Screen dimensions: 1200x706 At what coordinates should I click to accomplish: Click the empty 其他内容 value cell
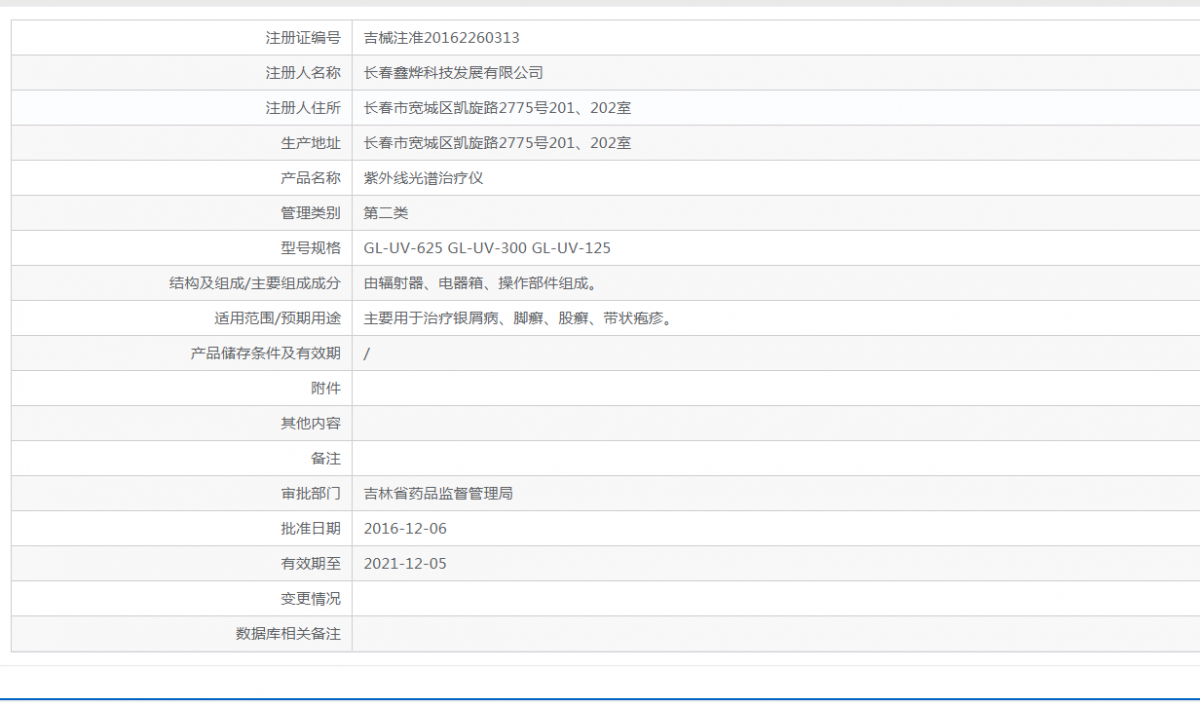pos(600,423)
